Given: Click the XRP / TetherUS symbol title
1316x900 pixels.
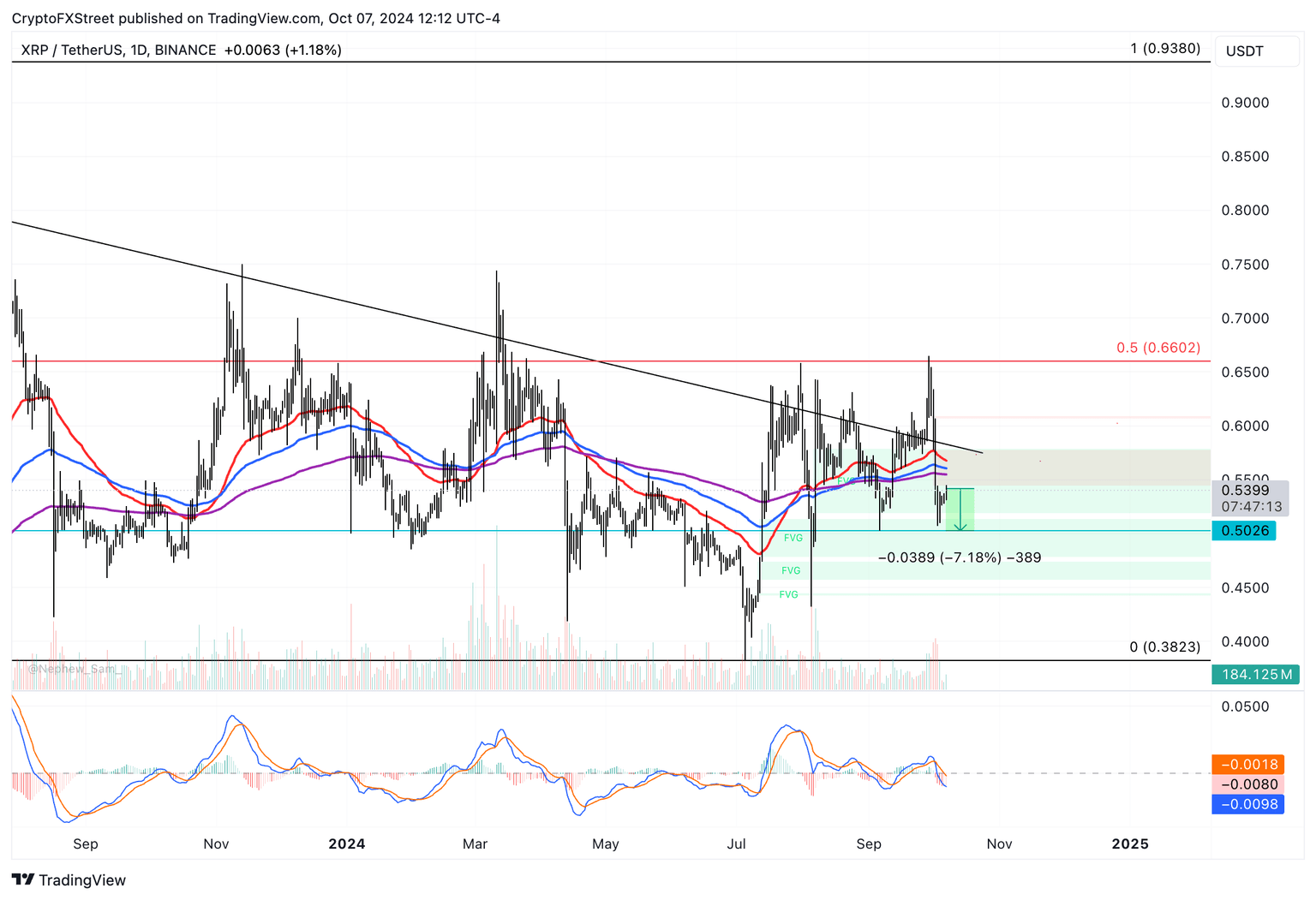Looking at the screenshot, I should pyautogui.click(x=73, y=50).
